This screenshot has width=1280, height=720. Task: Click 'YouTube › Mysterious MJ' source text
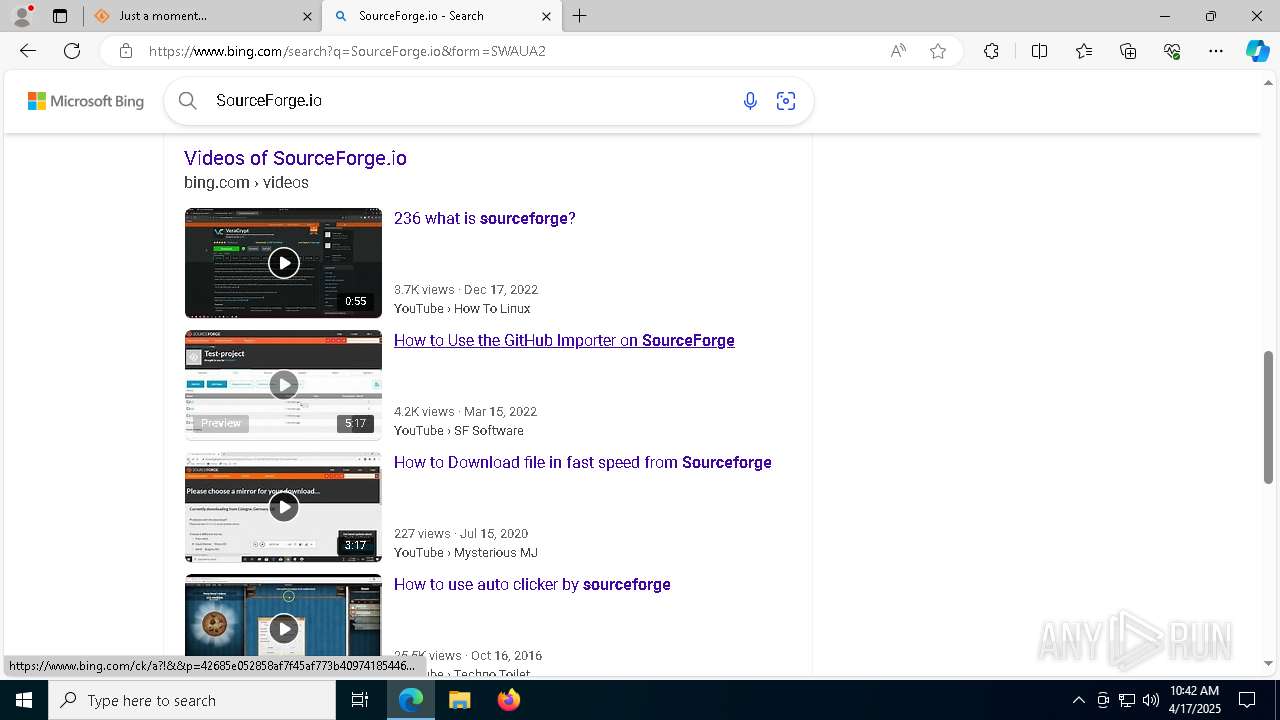click(466, 553)
